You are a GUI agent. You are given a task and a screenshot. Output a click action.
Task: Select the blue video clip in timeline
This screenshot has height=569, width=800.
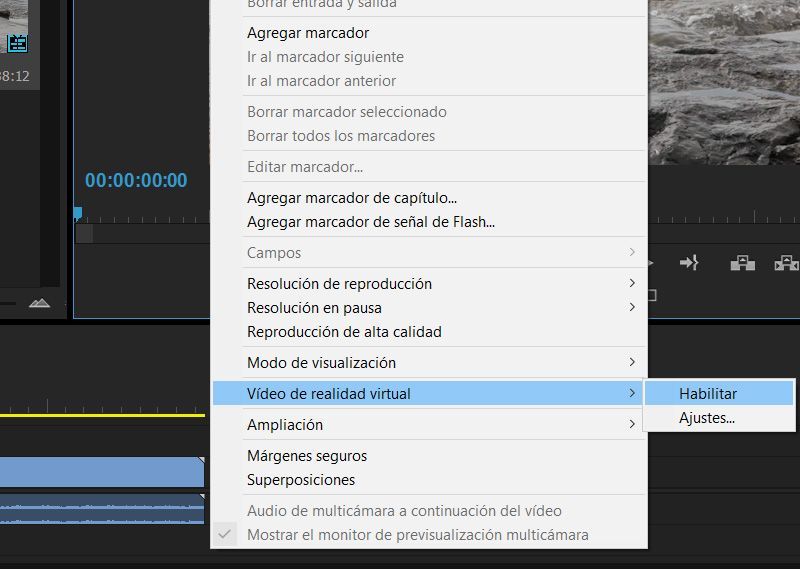click(x=100, y=472)
